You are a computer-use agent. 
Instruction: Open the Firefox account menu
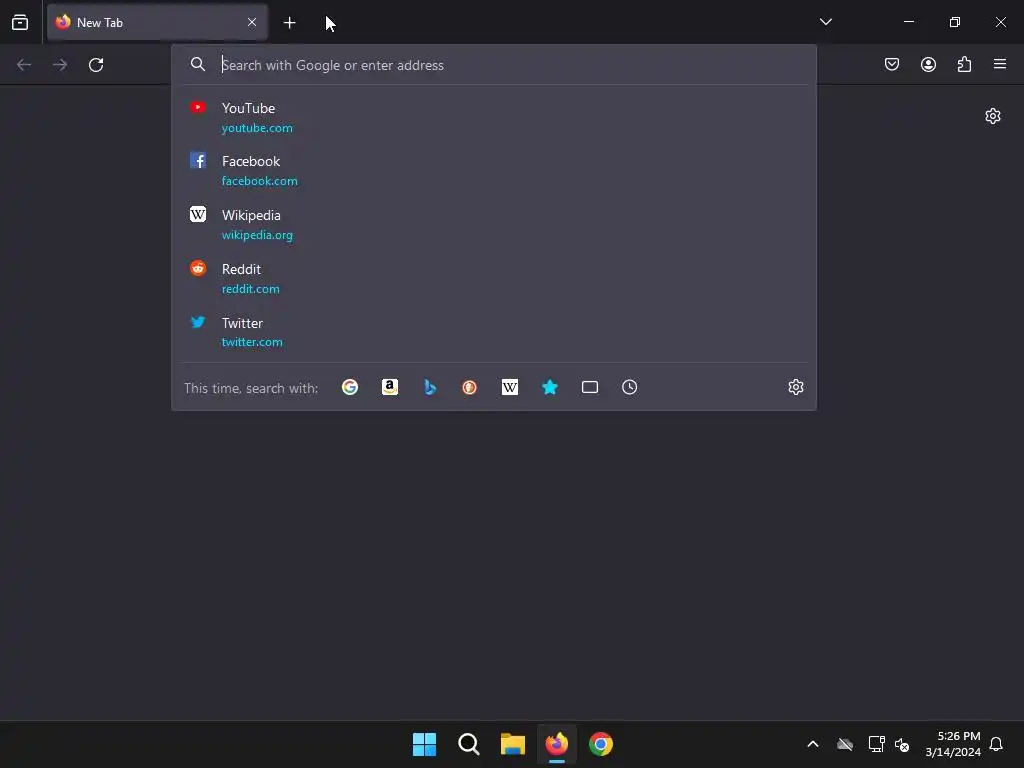tap(928, 64)
